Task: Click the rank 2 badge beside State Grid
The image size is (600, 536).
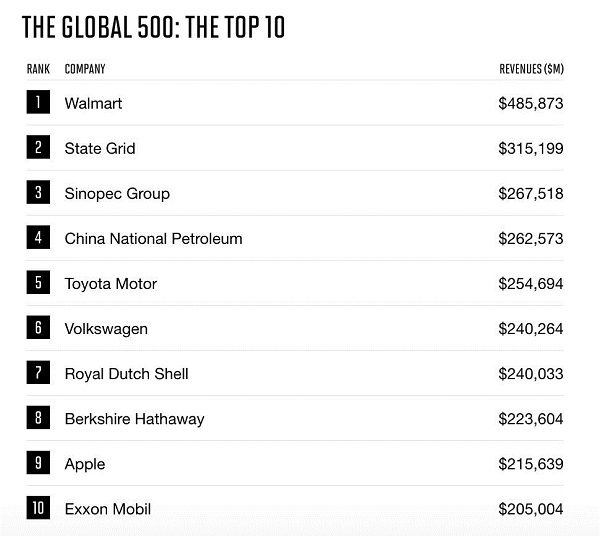Action: [38, 147]
